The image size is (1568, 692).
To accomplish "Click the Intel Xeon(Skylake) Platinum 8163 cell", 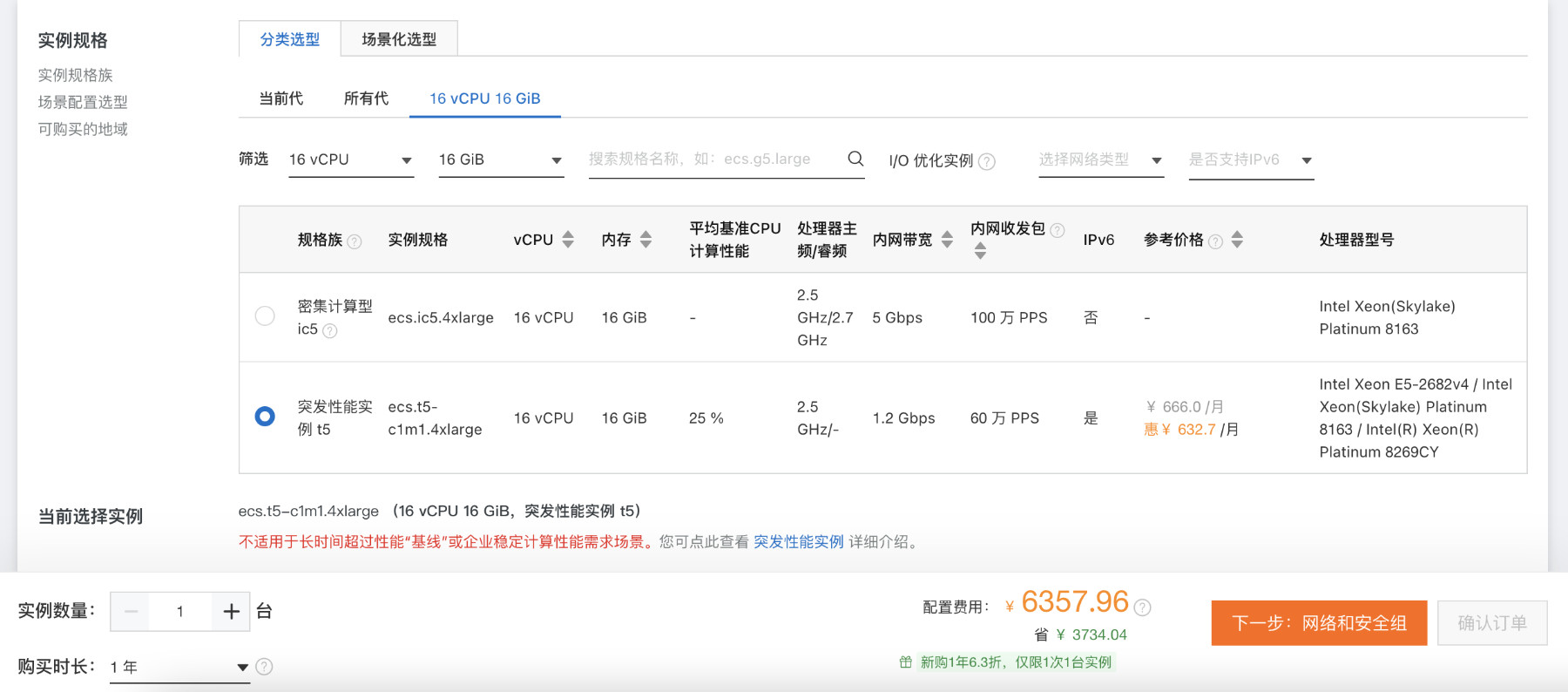I will coord(1387,317).
